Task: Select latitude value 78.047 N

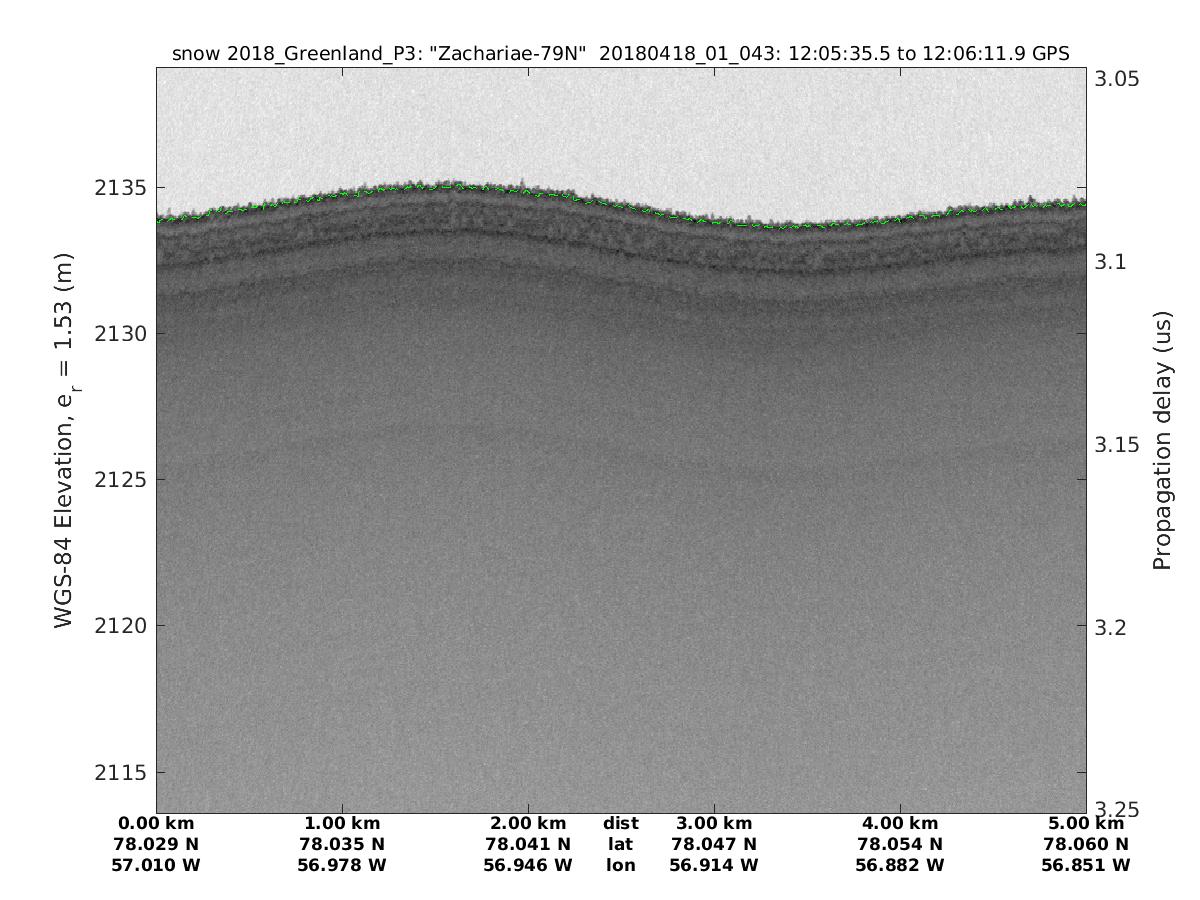Action: point(714,844)
